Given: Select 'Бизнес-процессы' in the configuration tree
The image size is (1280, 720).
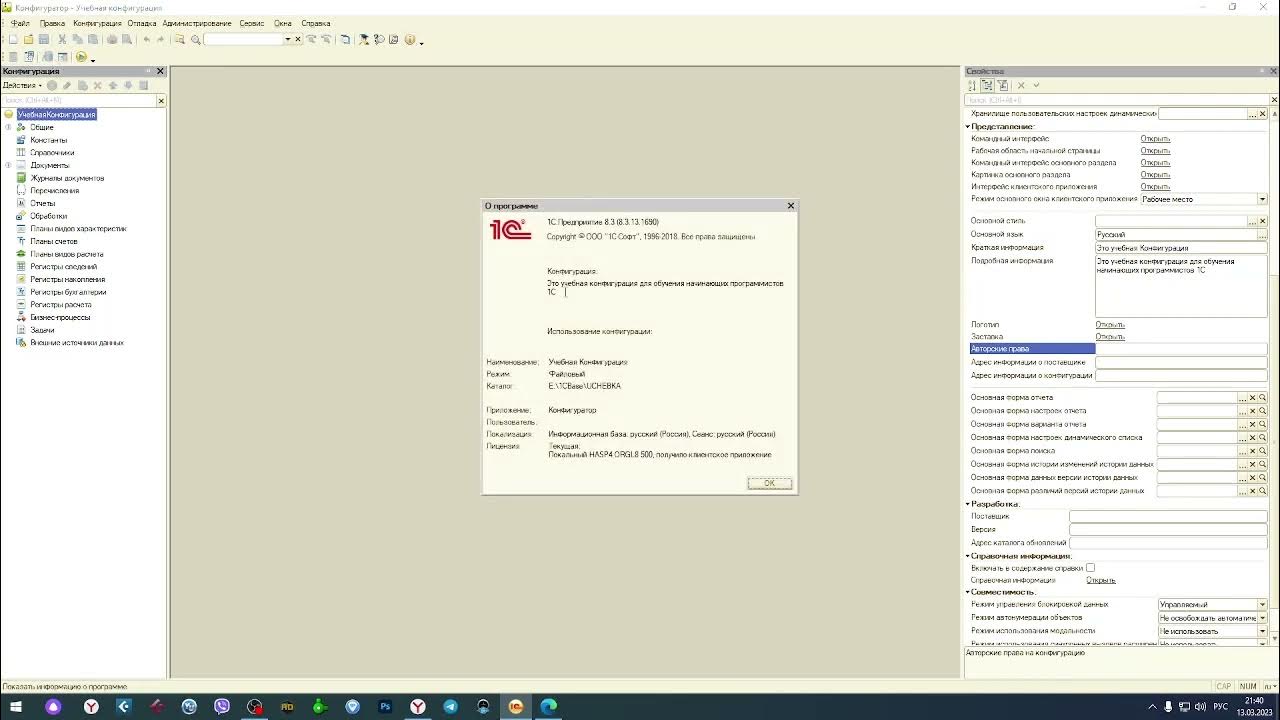Looking at the screenshot, I should click(60, 317).
